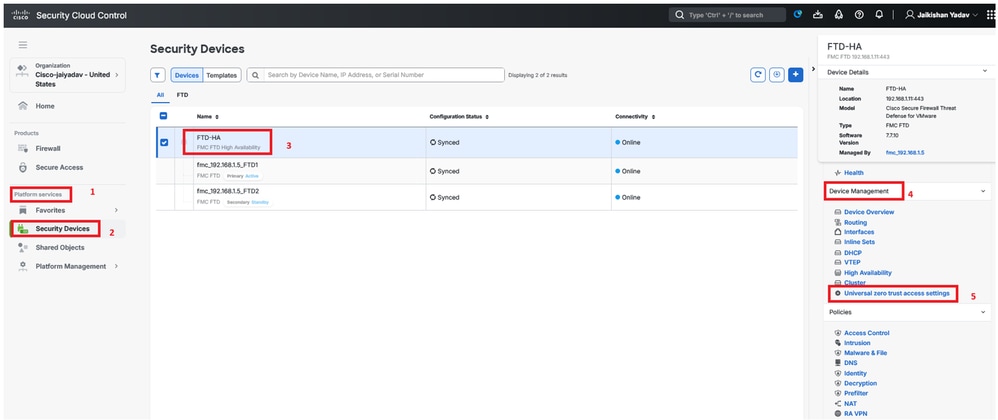Image resolution: width=998 pixels, height=420 pixels.
Task: Switch the view to Templates
Action: pyautogui.click(x=222, y=75)
